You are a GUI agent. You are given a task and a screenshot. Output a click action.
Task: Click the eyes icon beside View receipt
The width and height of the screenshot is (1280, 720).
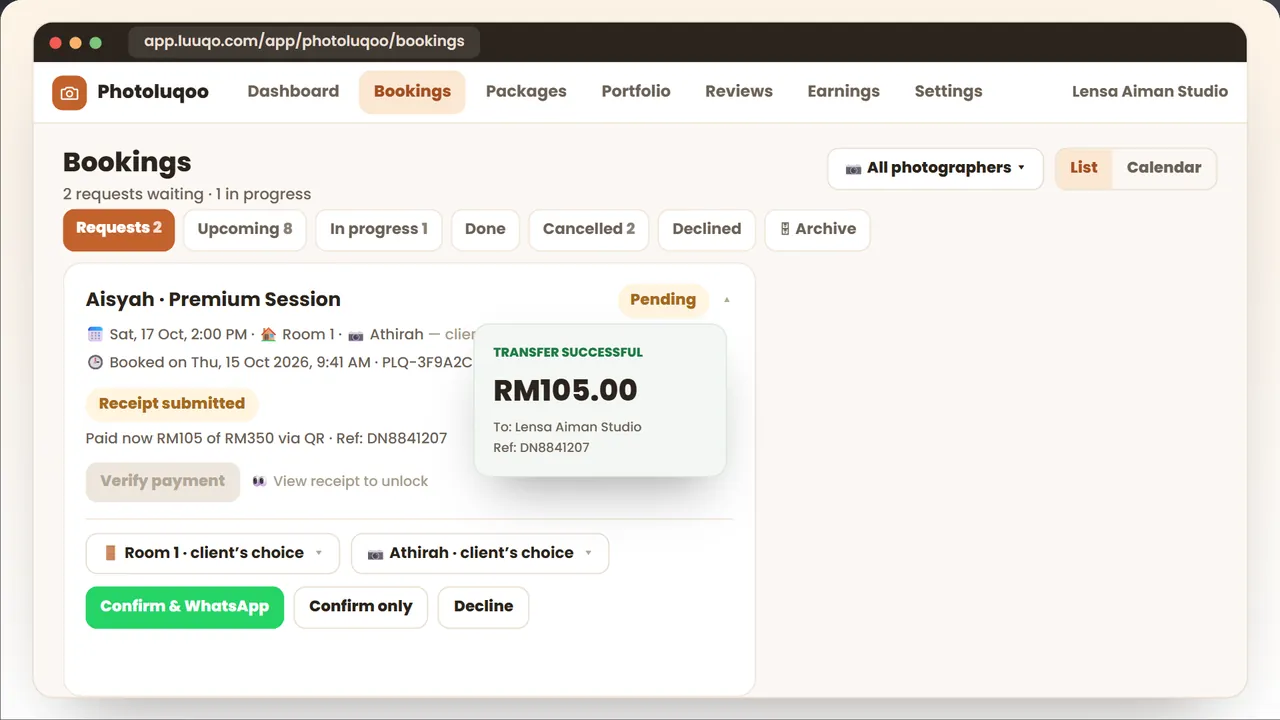click(260, 482)
